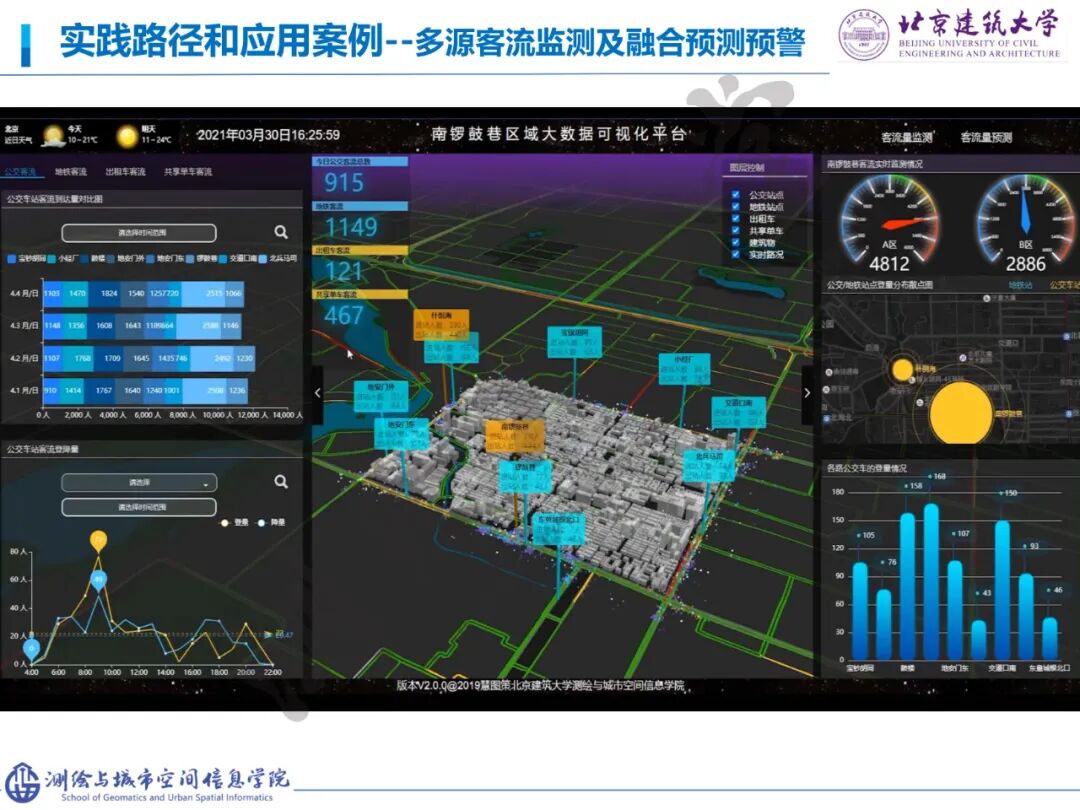The width and height of the screenshot is (1080, 810).
Task: Toggle the 公交站点 layer checkbox
Action: [736, 195]
